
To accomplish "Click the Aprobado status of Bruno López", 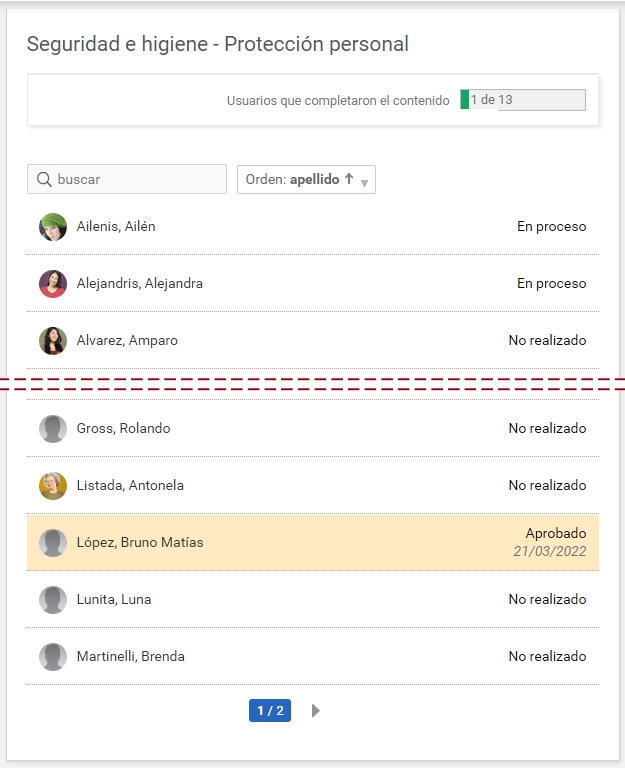I will [555, 534].
